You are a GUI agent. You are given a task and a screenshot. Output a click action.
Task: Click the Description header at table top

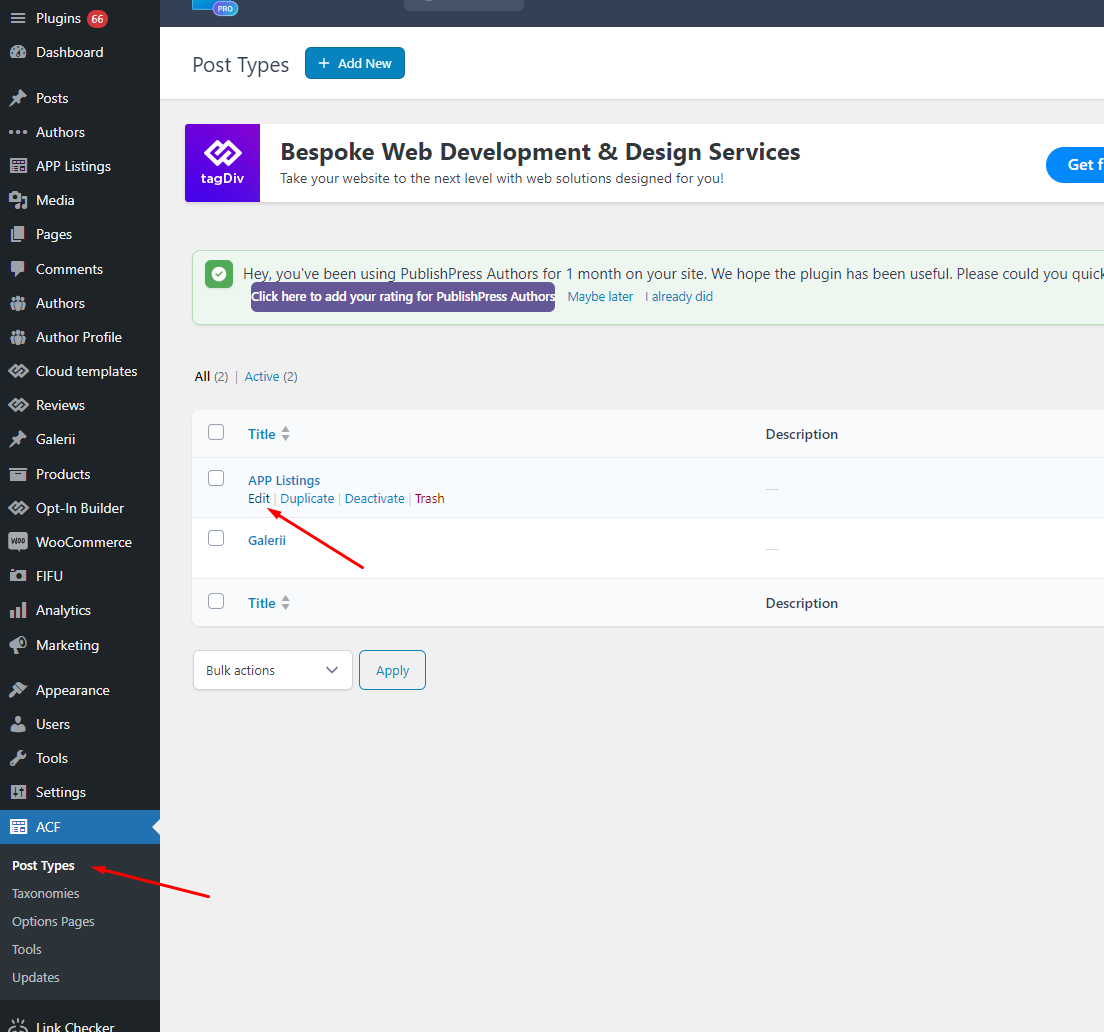801,434
